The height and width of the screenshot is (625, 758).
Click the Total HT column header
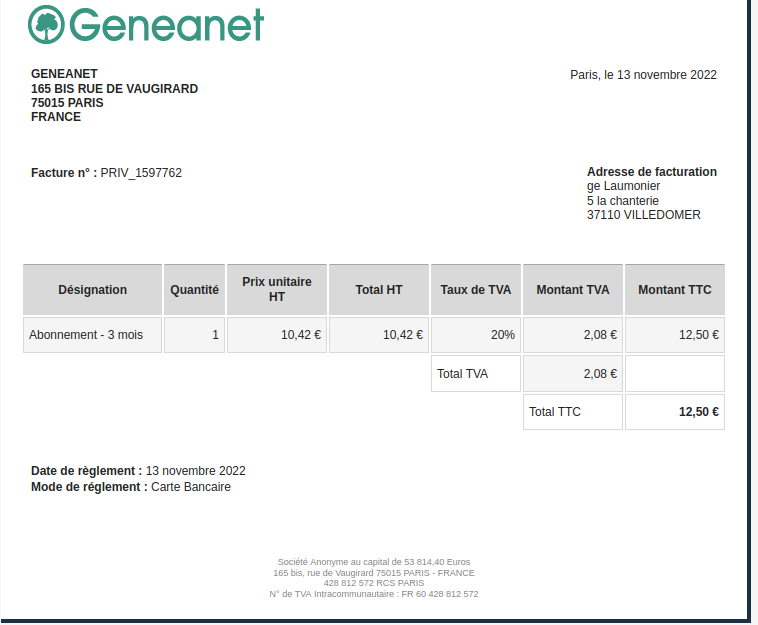[379, 290]
